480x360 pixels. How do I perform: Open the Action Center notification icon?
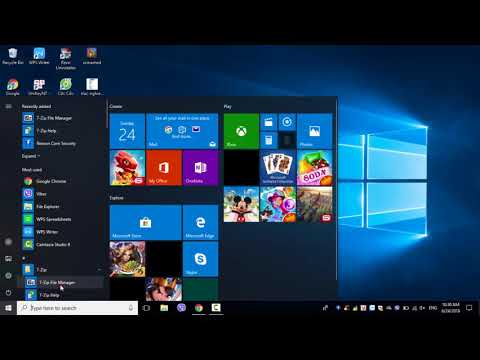pos(469,308)
